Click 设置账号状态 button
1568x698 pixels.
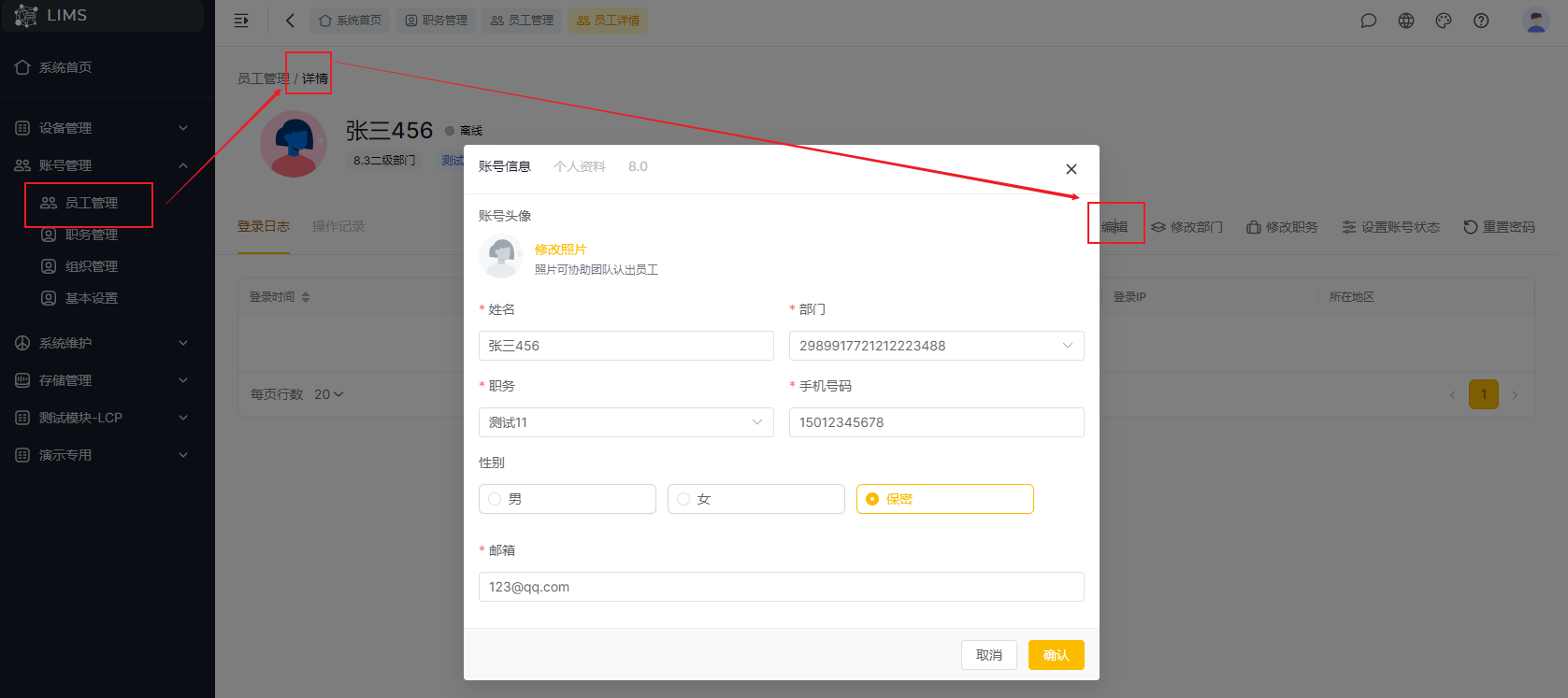pyautogui.click(x=1391, y=227)
